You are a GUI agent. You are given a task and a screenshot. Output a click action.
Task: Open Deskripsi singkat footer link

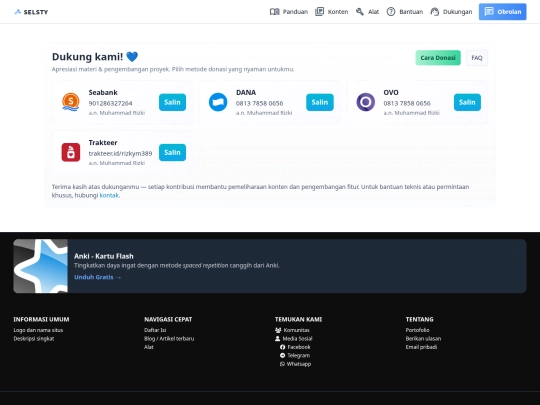click(34, 339)
